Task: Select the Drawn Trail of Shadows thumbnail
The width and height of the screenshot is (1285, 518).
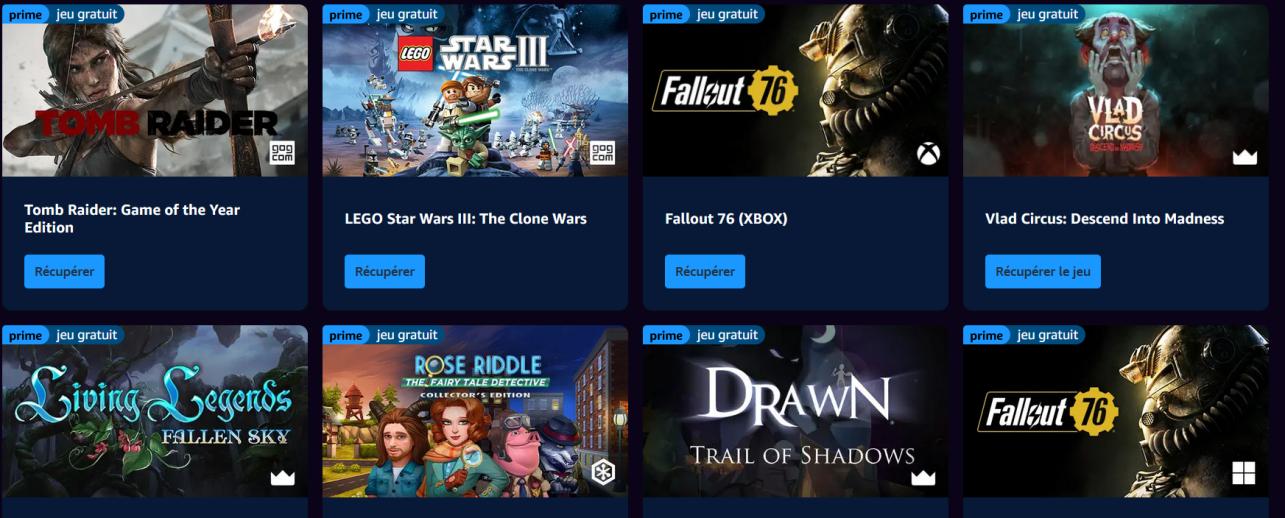Action: pyautogui.click(x=795, y=411)
